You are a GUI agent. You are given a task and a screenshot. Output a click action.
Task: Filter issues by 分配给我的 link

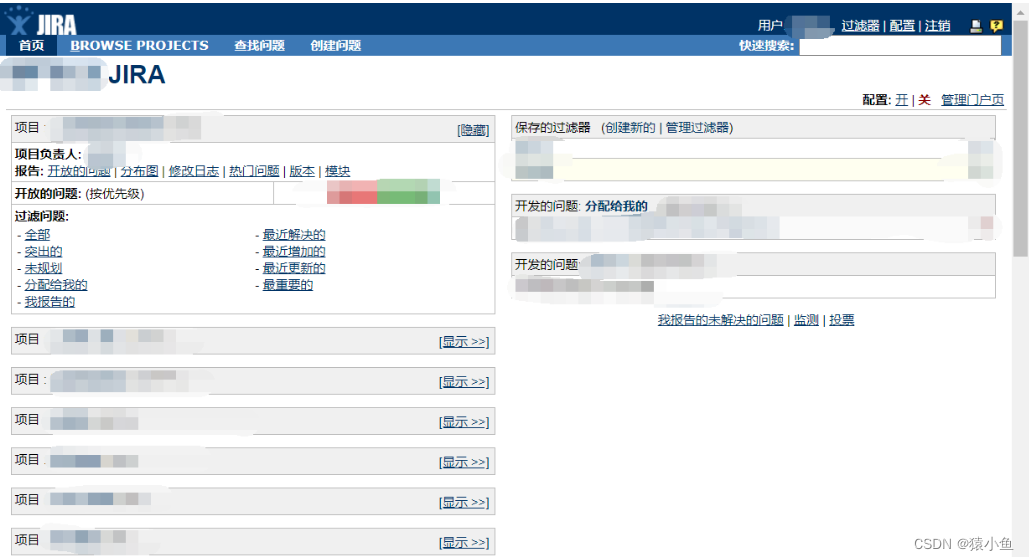(x=56, y=285)
